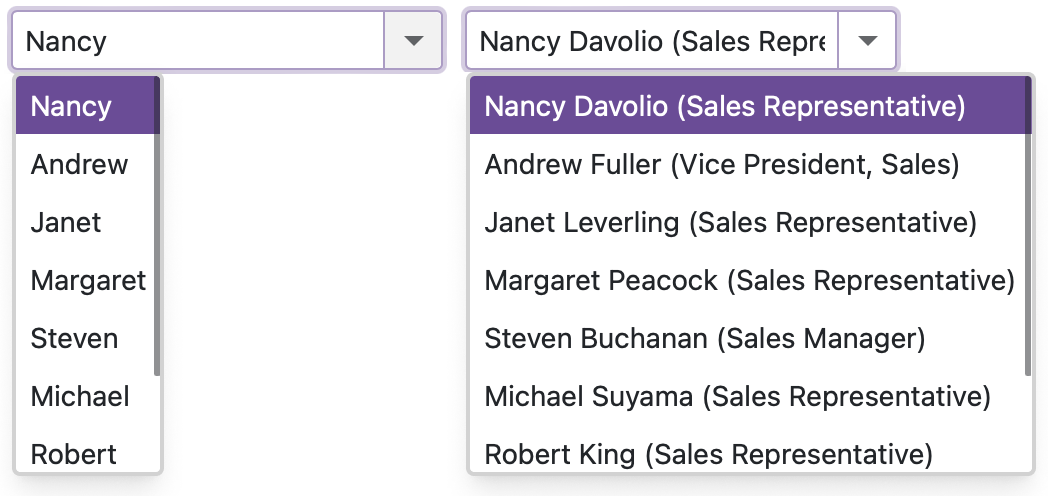Pick Michael in the first-name list

pyautogui.click(x=86, y=396)
